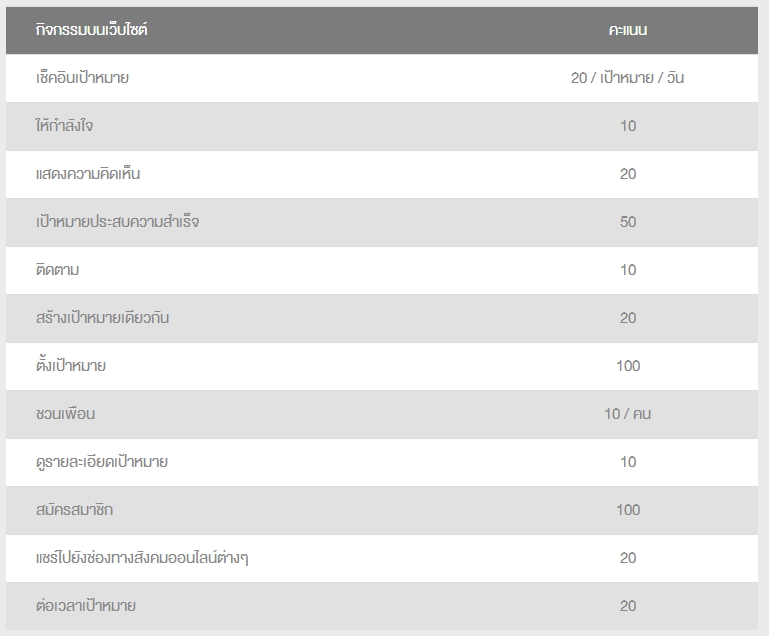Select ดูรายละเอียดเป้าหมาย row label

click(x=102, y=461)
